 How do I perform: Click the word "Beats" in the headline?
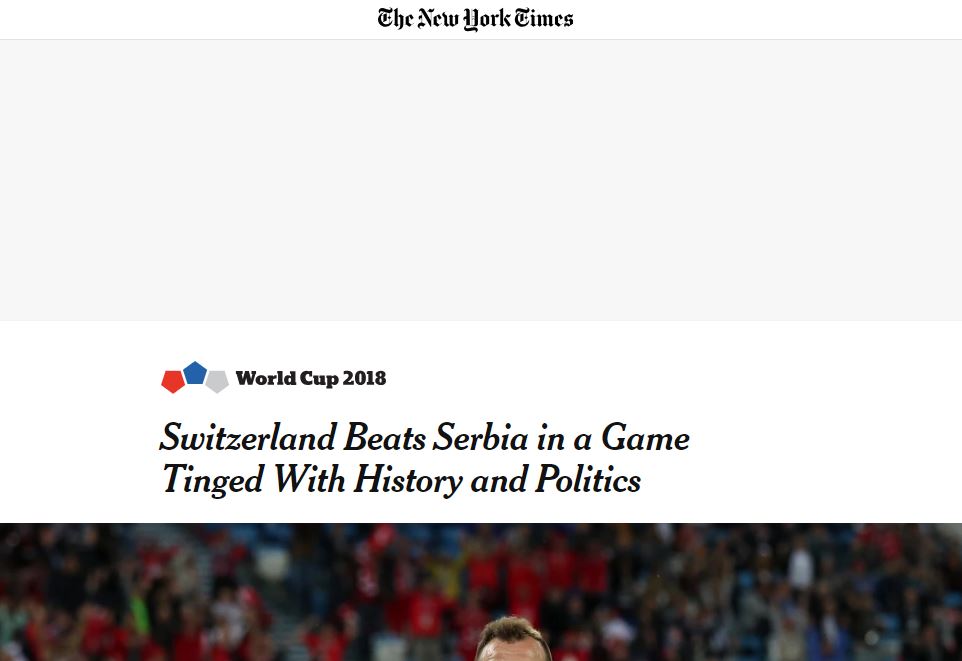pos(385,439)
